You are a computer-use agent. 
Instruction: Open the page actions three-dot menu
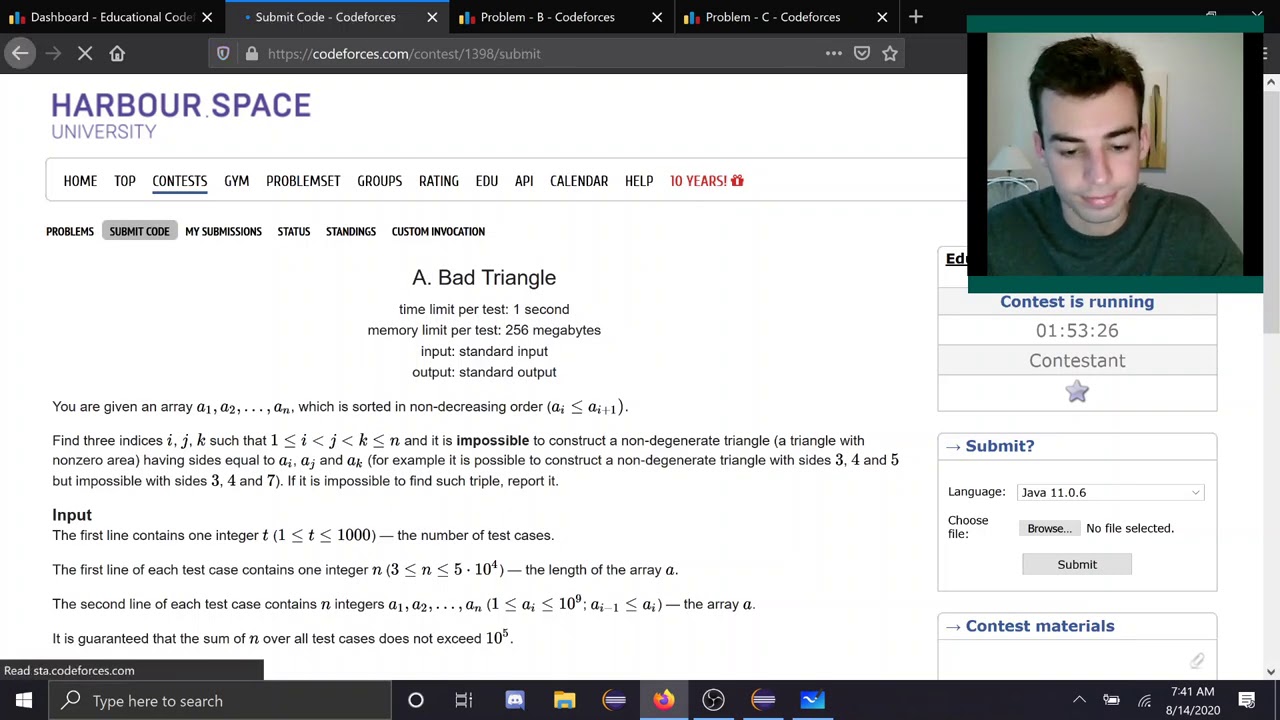834,53
